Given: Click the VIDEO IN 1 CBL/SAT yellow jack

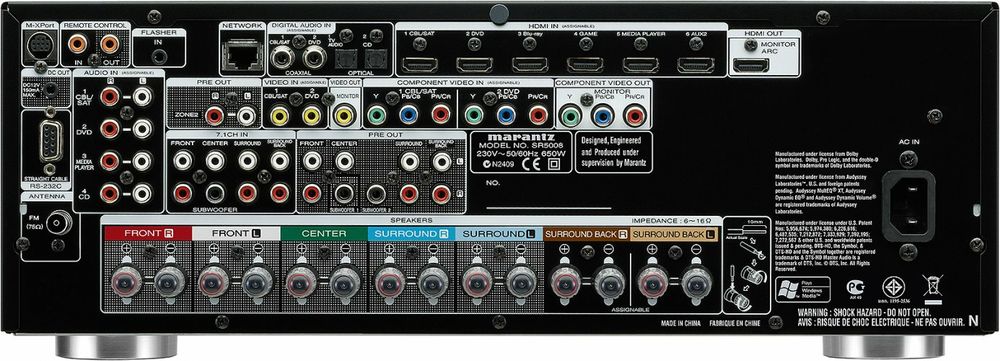Looking at the screenshot, I should coord(280,115).
